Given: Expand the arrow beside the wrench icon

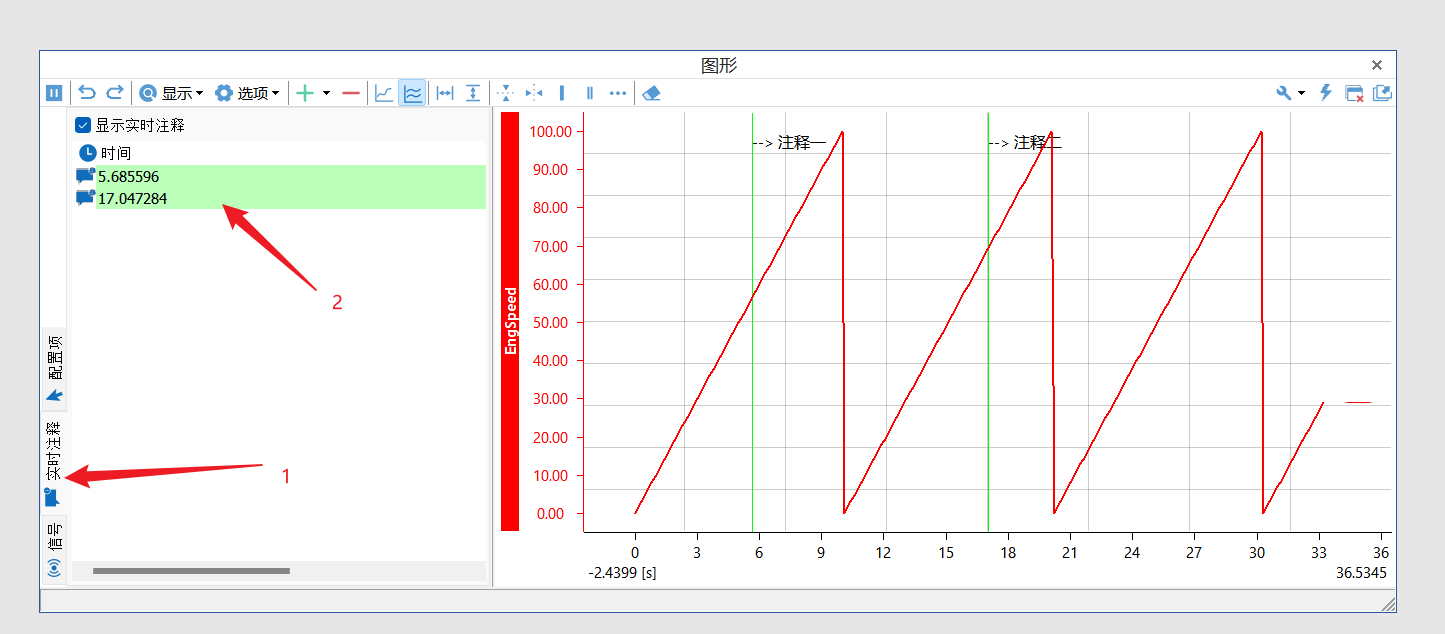Looking at the screenshot, I should point(1301,93).
